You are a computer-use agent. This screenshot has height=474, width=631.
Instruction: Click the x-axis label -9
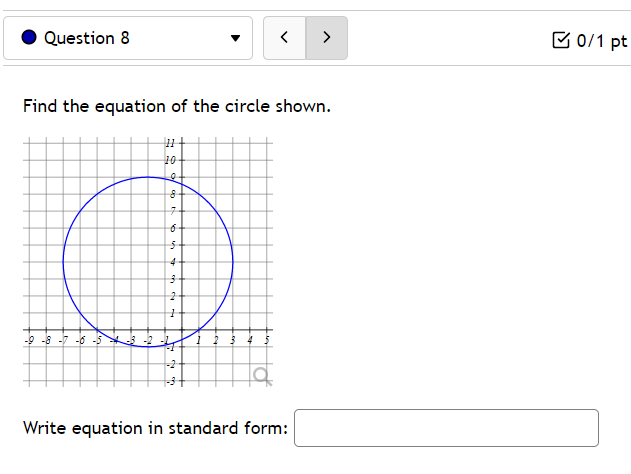(29, 340)
